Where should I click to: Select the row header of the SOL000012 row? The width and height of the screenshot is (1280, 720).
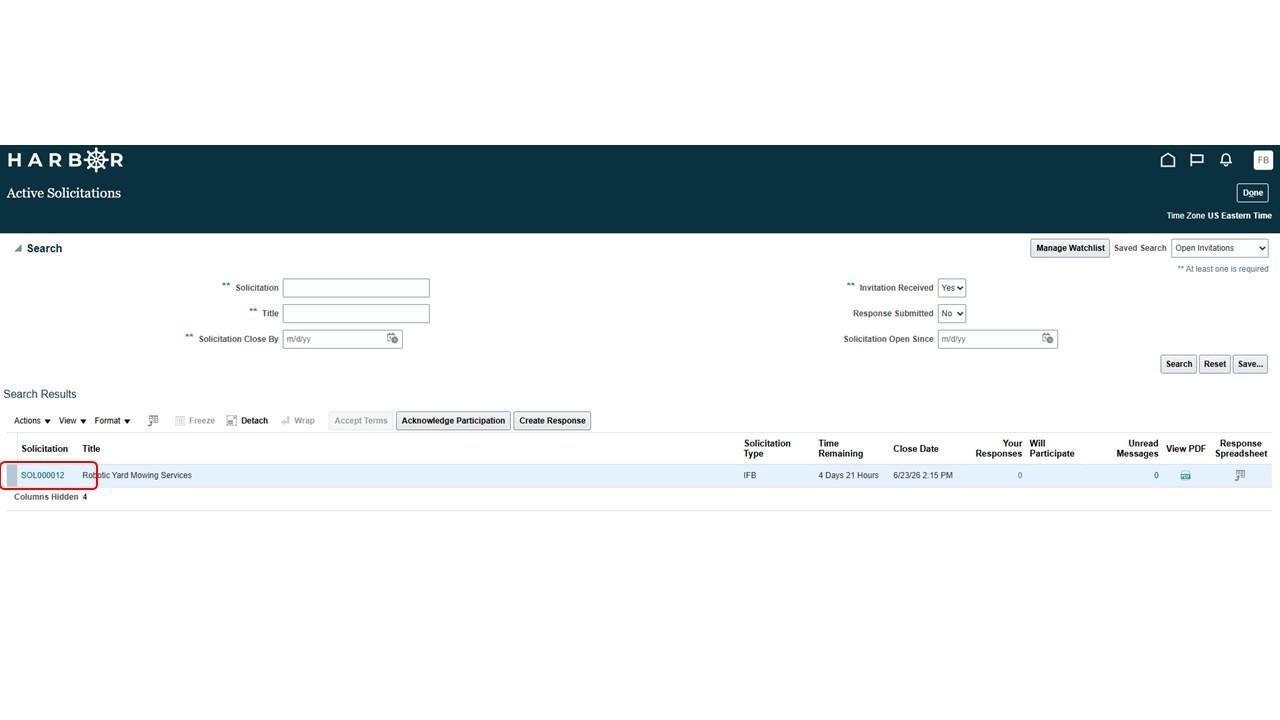coord(12,476)
